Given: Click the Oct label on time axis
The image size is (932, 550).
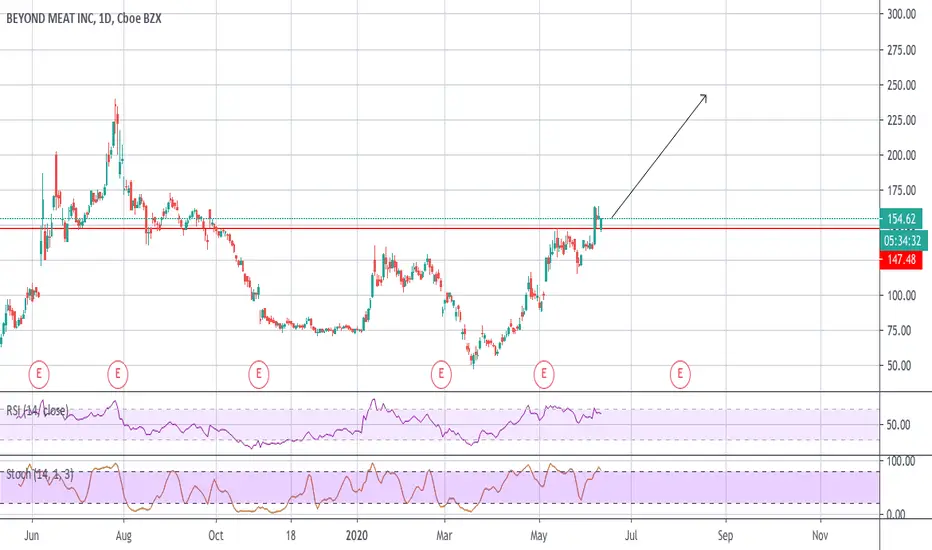Looking at the screenshot, I should (x=216, y=535).
